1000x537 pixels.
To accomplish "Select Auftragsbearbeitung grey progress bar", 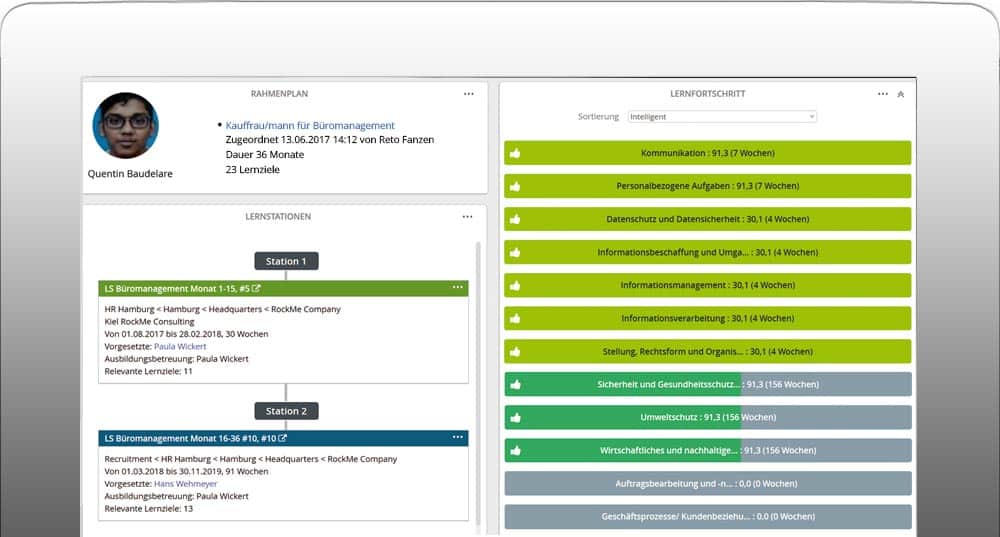I will pyautogui.click(x=708, y=483).
